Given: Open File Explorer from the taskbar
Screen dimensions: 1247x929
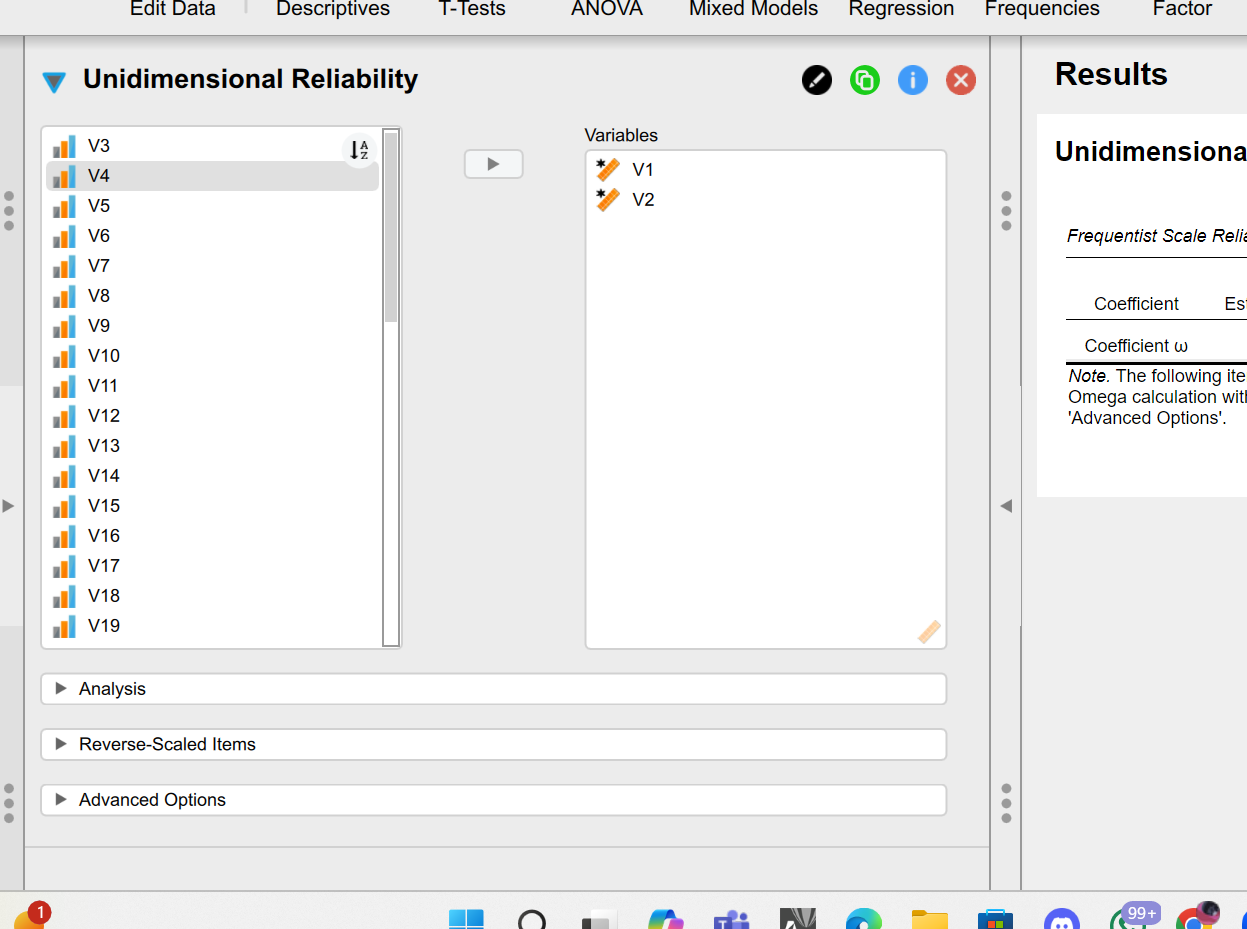Looking at the screenshot, I should 929,918.
